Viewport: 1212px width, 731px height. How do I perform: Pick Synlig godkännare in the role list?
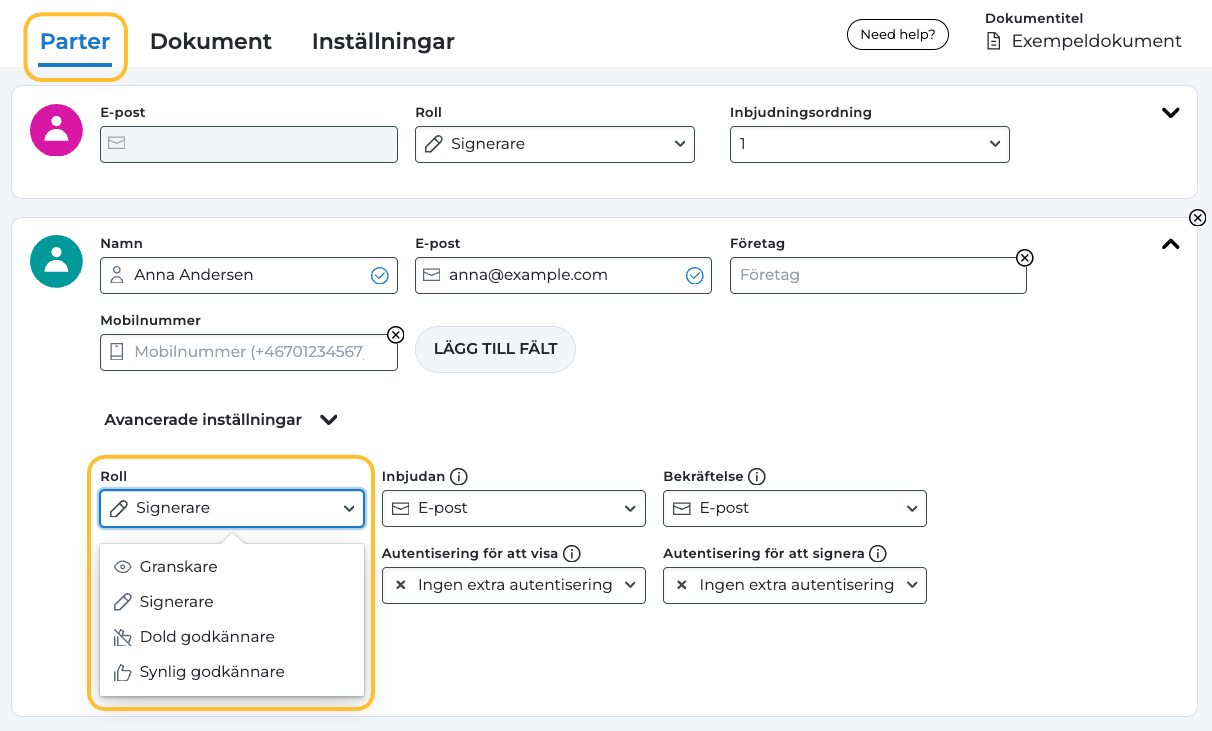point(211,672)
